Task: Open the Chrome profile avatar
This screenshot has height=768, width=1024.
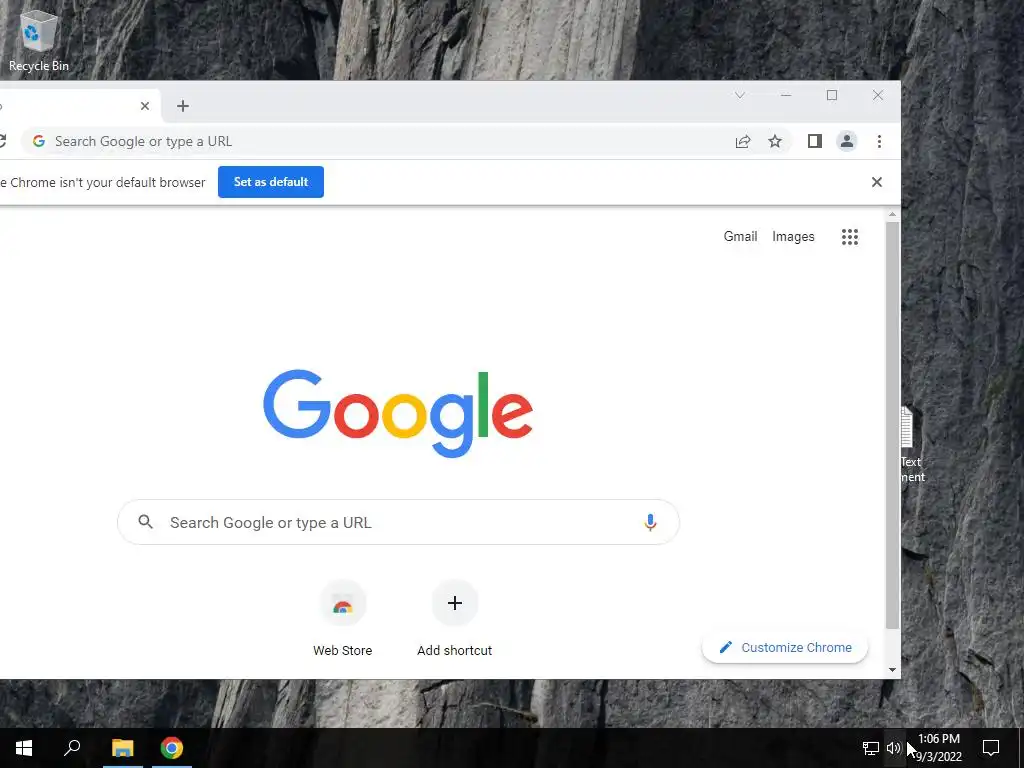Action: (x=846, y=141)
